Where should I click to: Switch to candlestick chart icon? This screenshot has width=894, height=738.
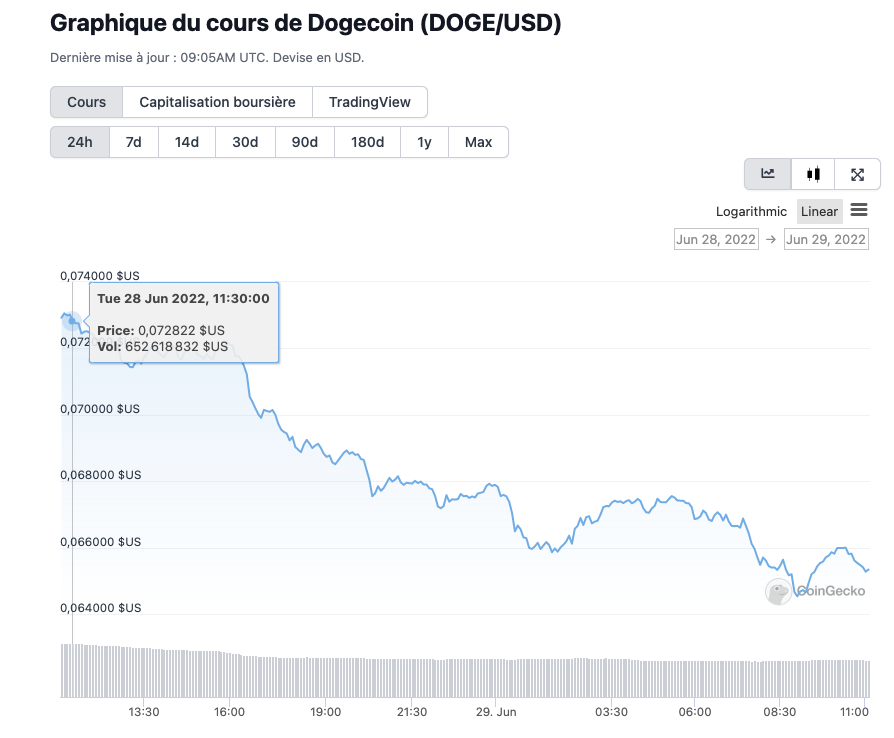[813, 174]
